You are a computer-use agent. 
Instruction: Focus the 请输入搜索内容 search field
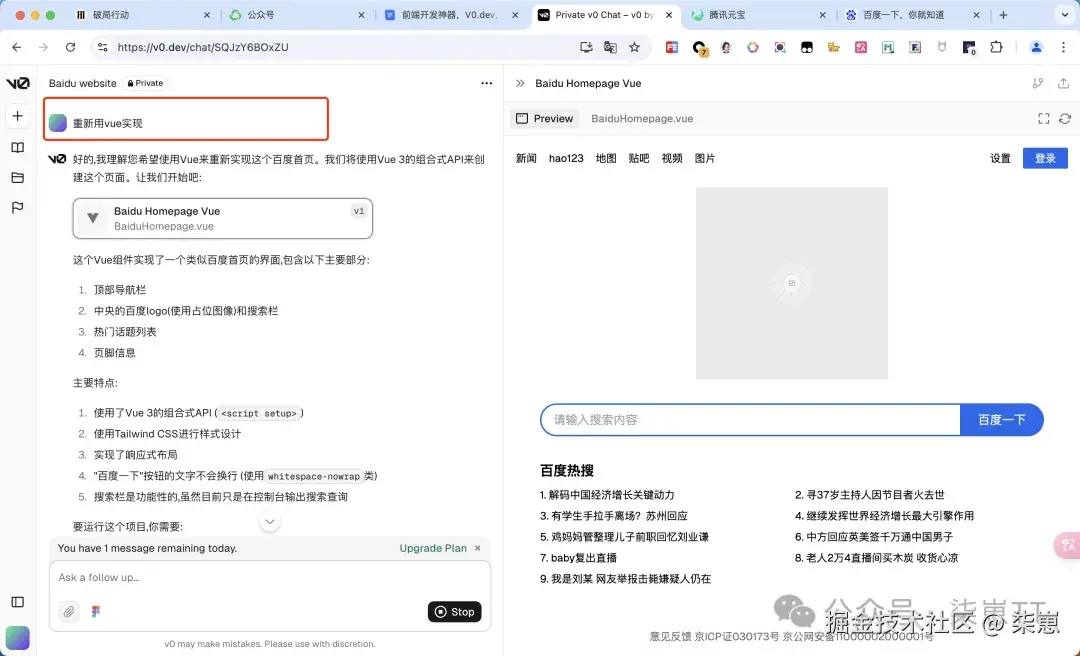tap(750, 420)
